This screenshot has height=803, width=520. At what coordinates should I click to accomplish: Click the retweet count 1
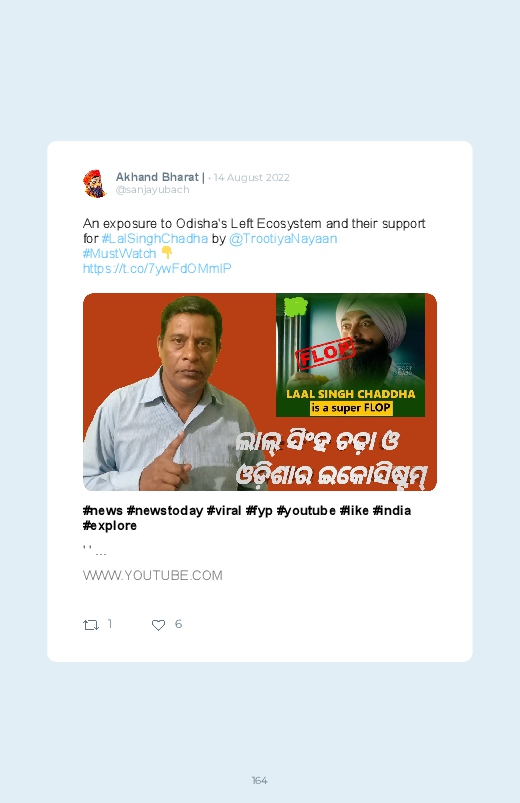(110, 624)
